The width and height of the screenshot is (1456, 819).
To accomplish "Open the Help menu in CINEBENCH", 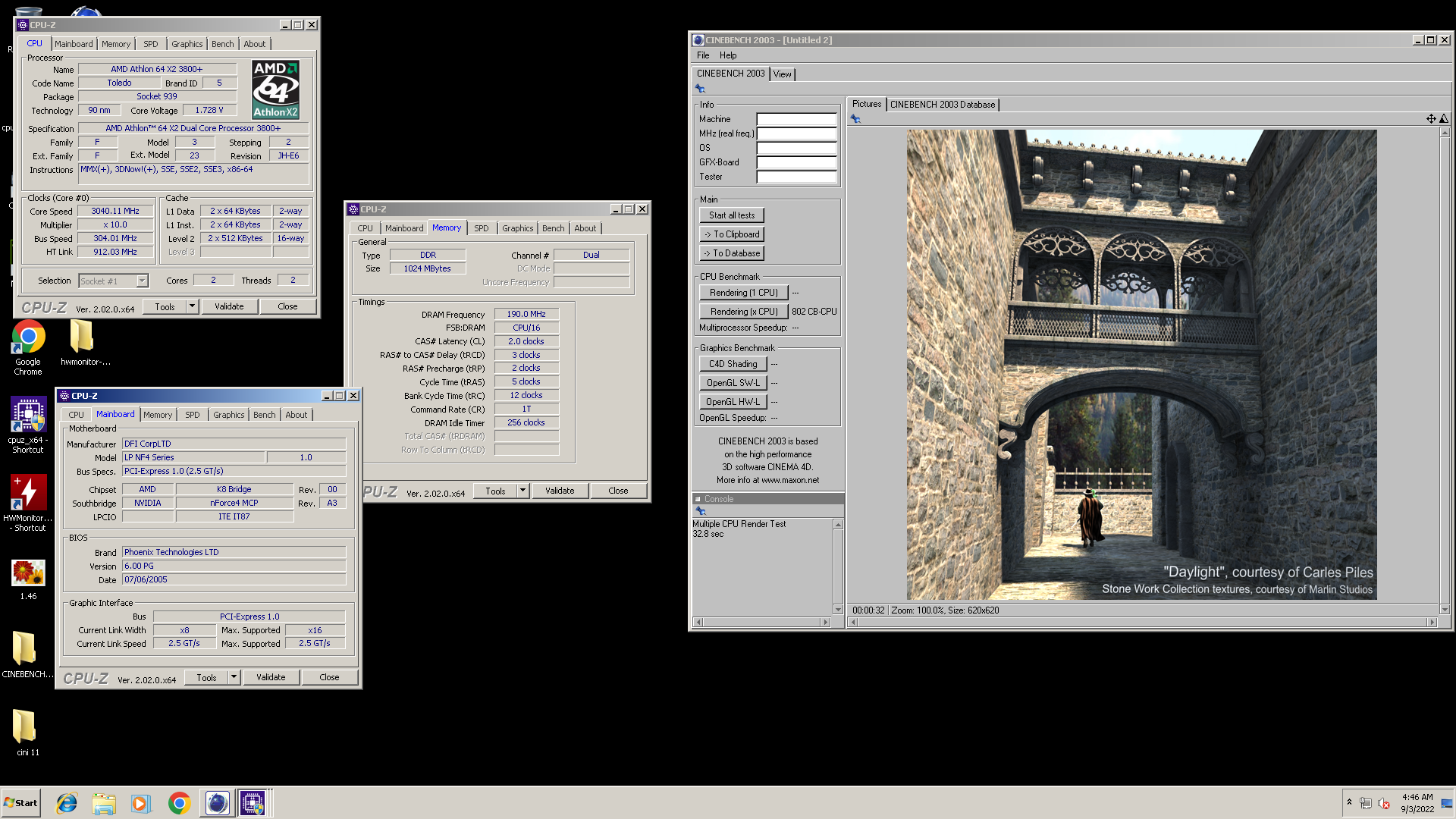I will pyautogui.click(x=728, y=55).
